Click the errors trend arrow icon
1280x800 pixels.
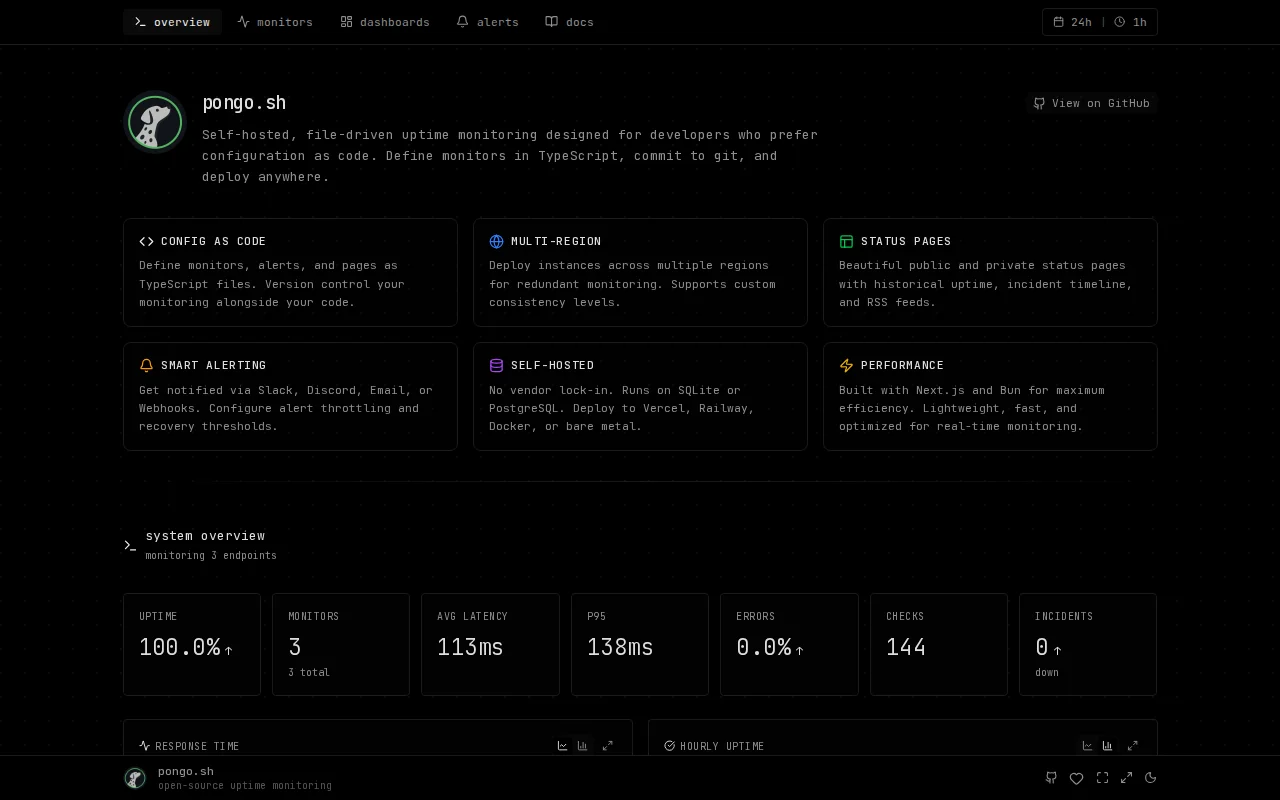(799, 650)
